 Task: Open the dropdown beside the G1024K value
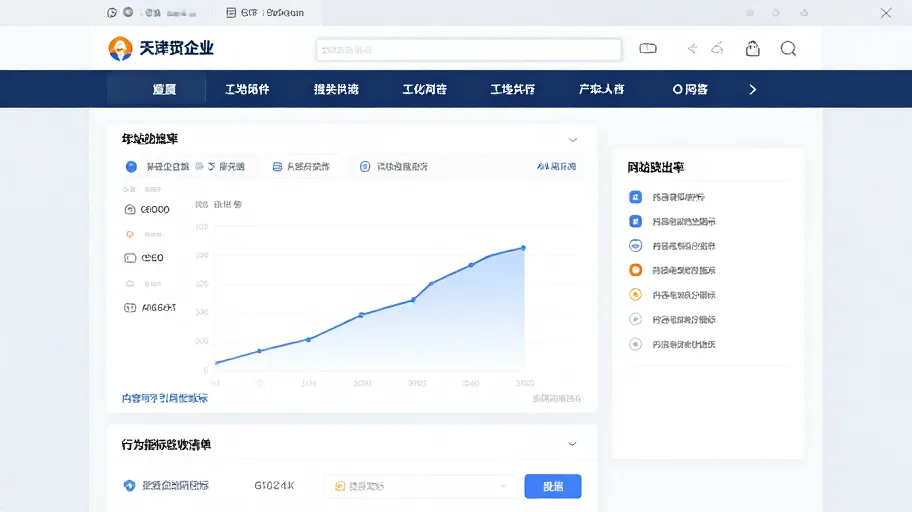(x=420, y=486)
